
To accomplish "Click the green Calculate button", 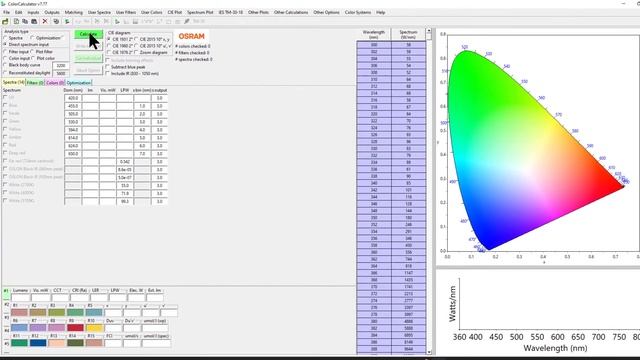I will click(x=88, y=34).
